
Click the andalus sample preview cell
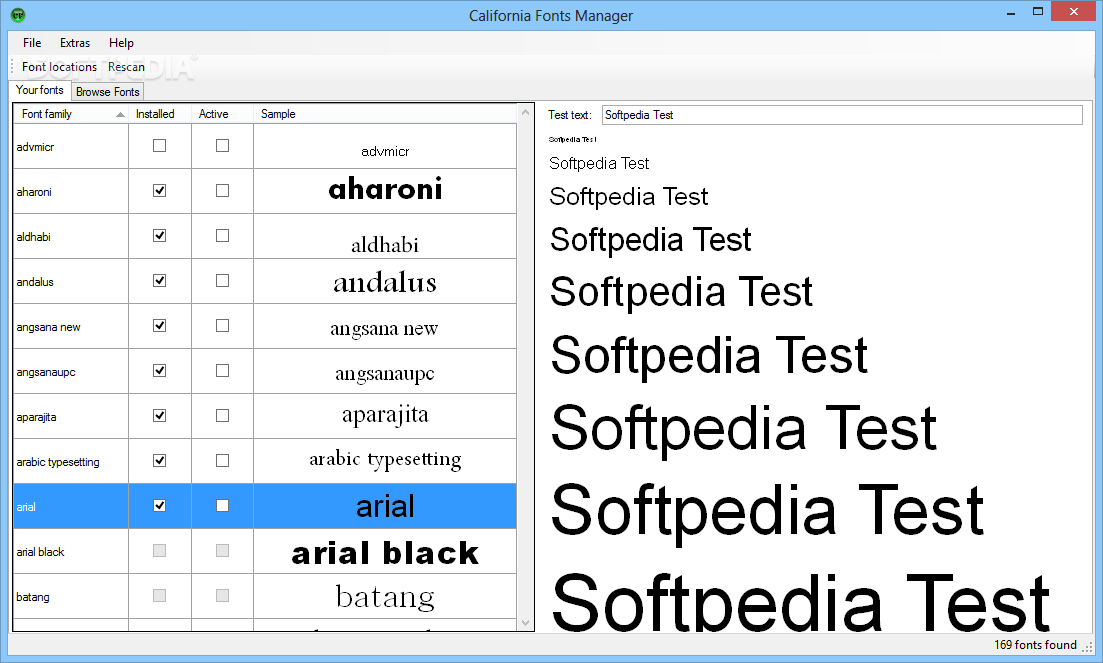click(x=385, y=281)
